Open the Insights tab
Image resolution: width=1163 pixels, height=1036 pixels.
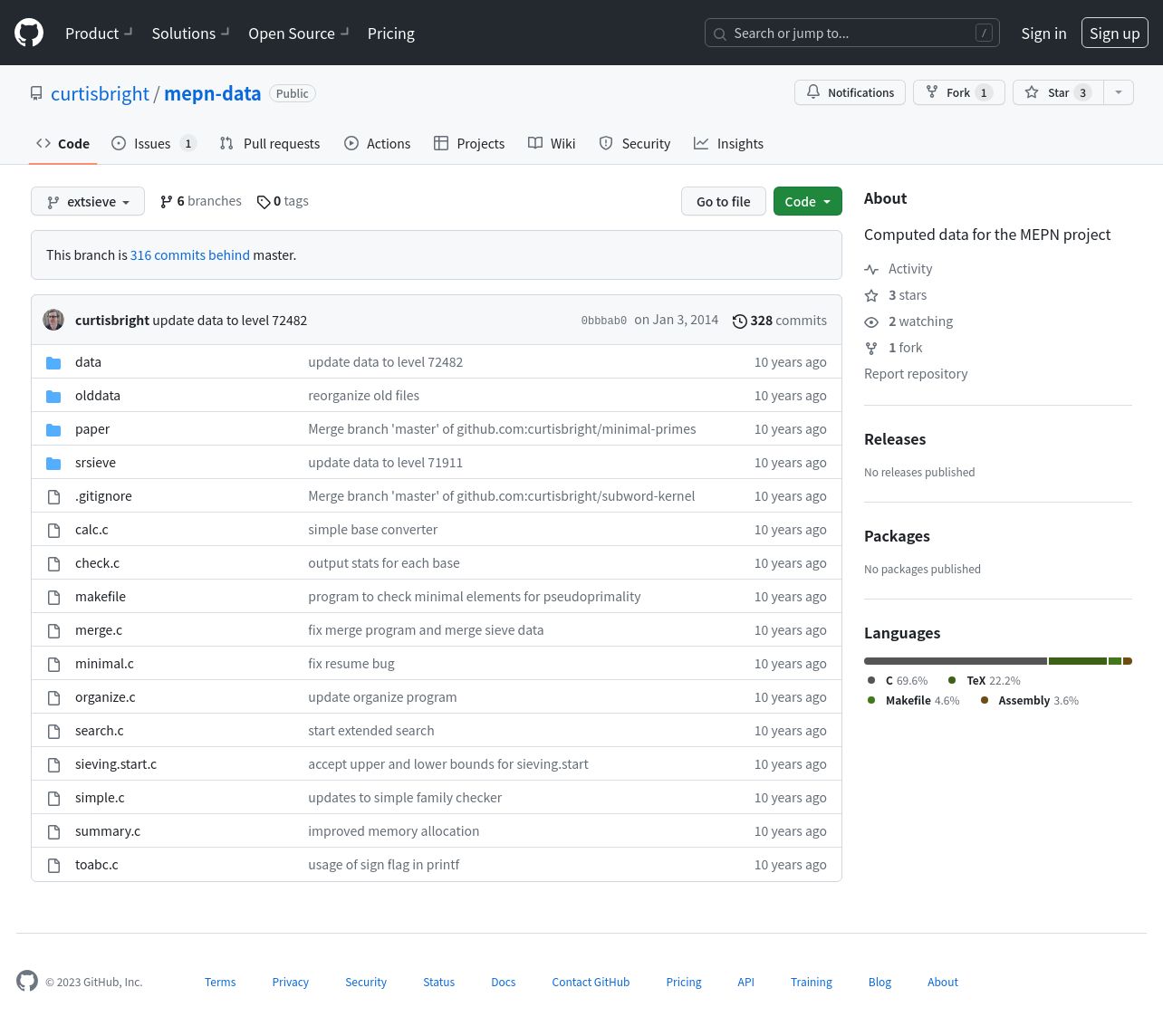[728, 143]
